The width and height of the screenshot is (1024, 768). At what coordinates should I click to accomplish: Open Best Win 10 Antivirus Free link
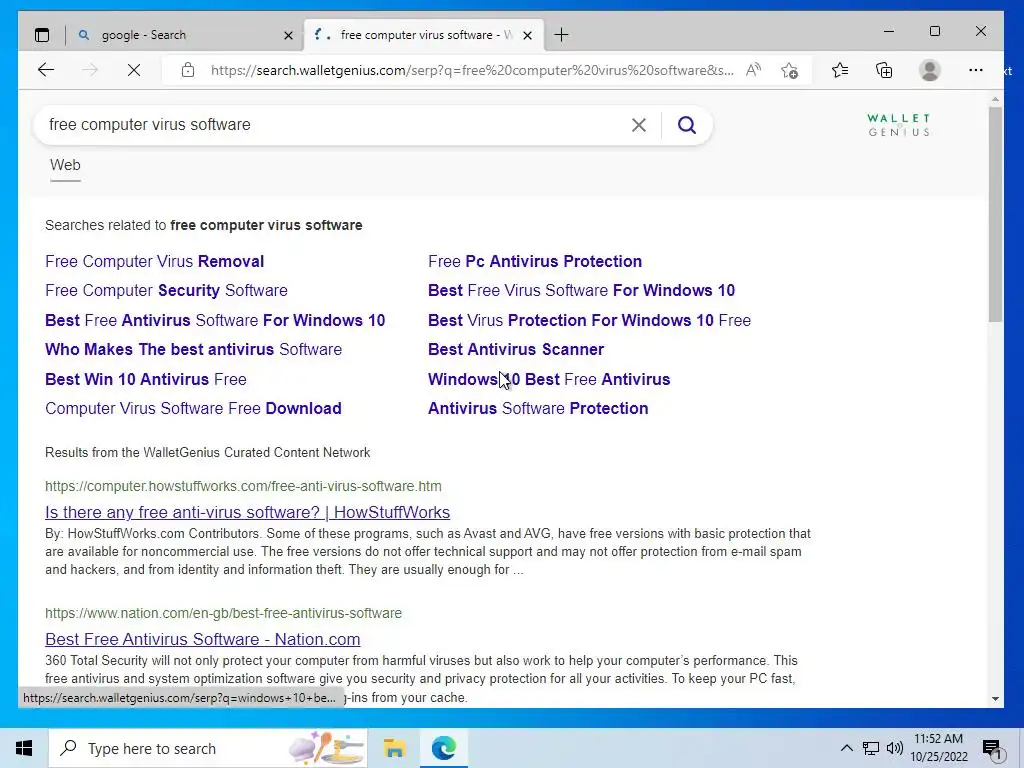pos(146,379)
